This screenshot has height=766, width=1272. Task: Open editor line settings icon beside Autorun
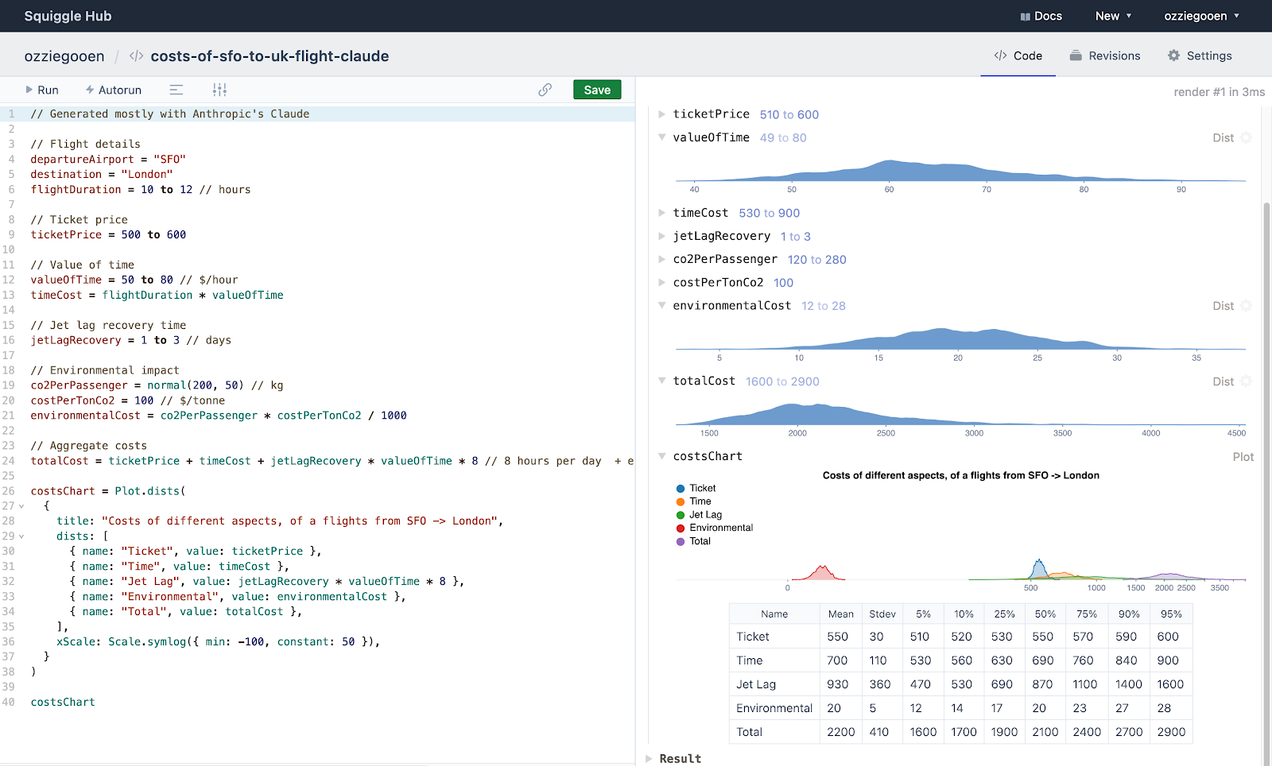tap(176, 89)
